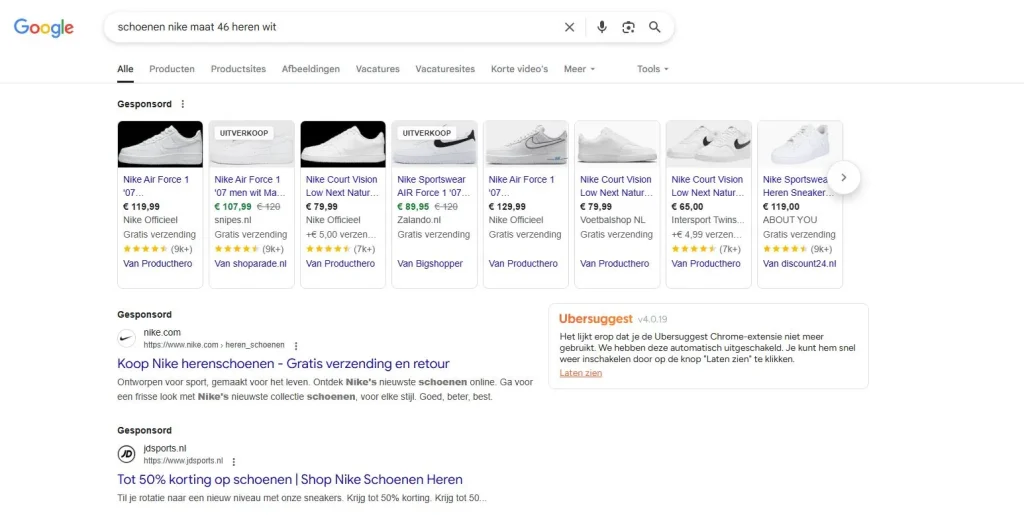
Task: Open the Zalando.nl Air Force 1 shoe image
Action: point(434,144)
